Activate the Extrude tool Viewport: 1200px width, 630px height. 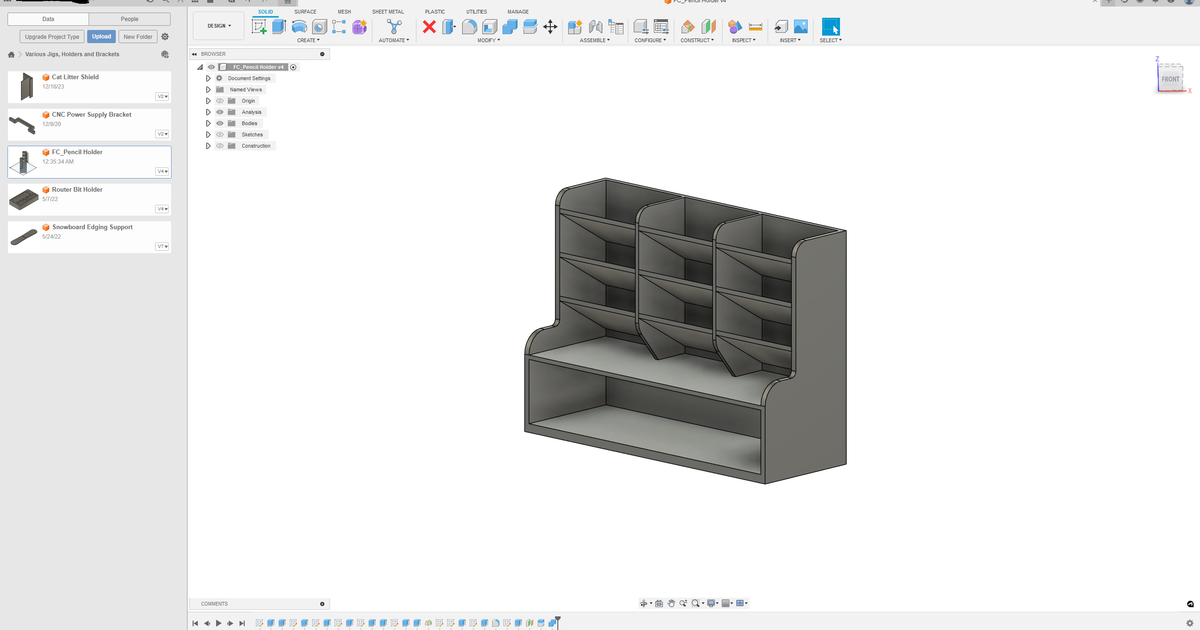click(280, 28)
